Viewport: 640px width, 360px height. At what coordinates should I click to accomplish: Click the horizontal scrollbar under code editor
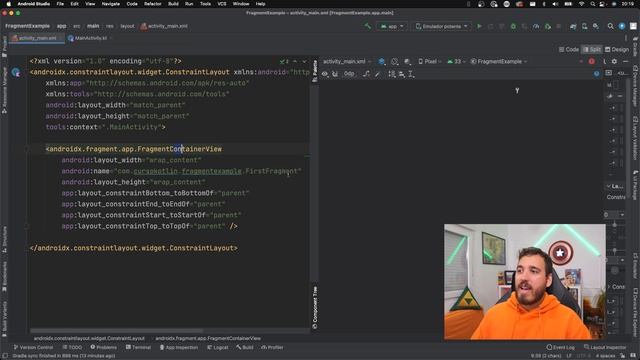point(117,331)
